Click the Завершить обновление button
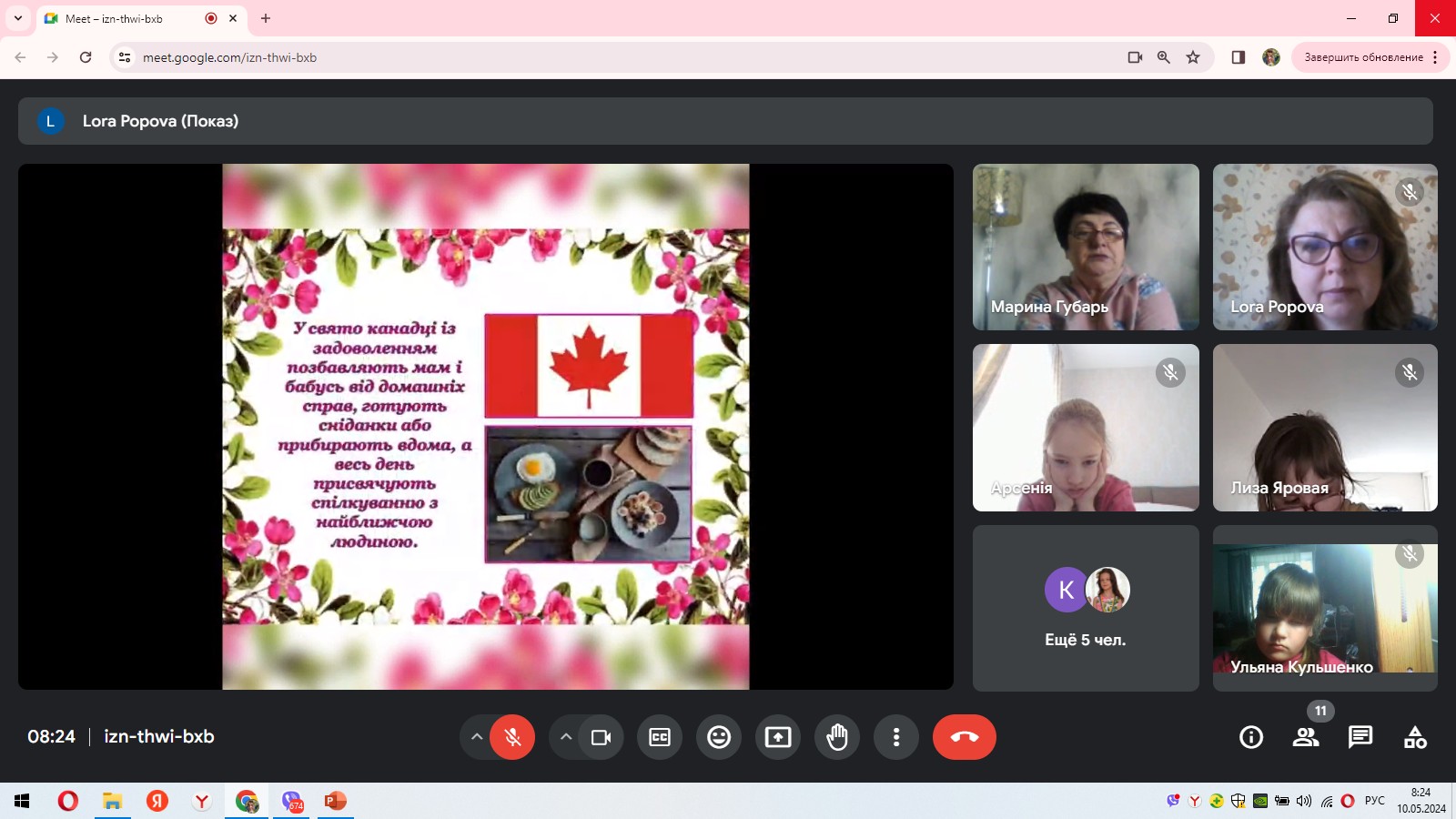This screenshot has height=819, width=1456. pos(1362,57)
